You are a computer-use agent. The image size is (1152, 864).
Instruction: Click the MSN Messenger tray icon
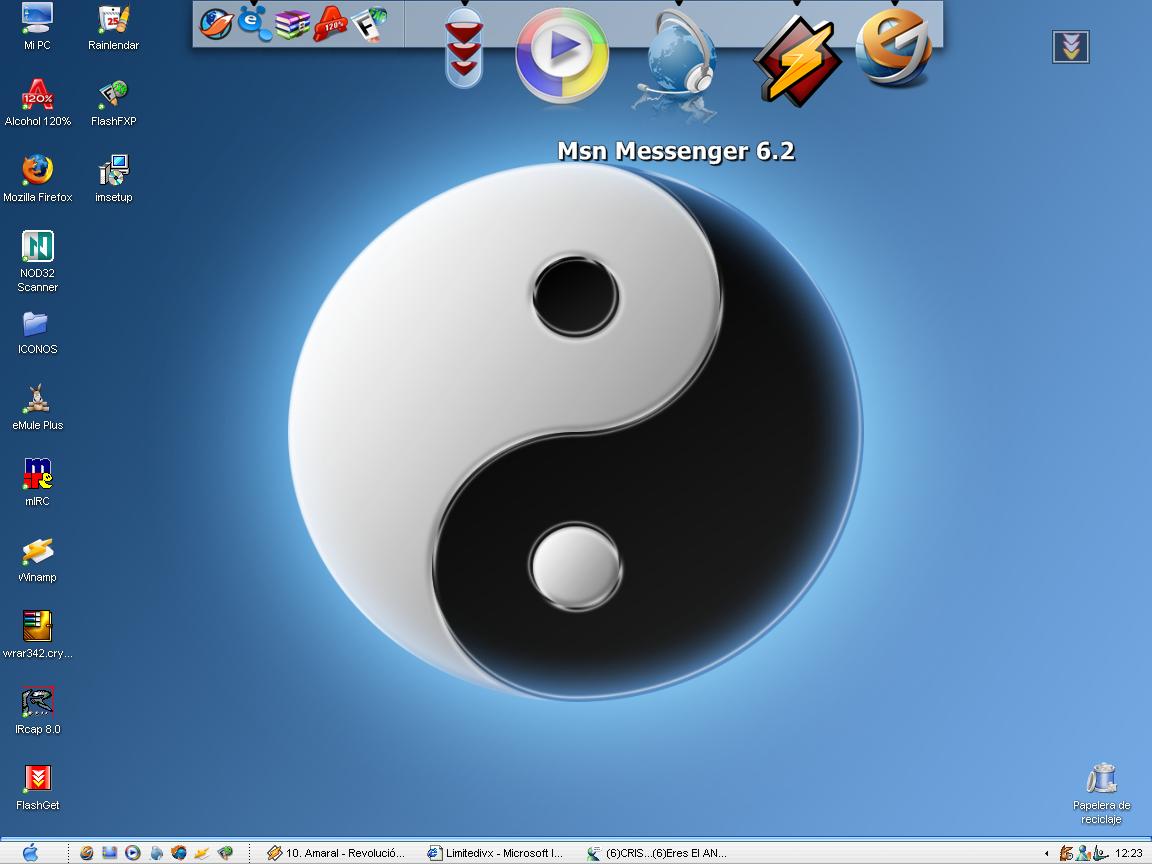tap(1084, 853)
